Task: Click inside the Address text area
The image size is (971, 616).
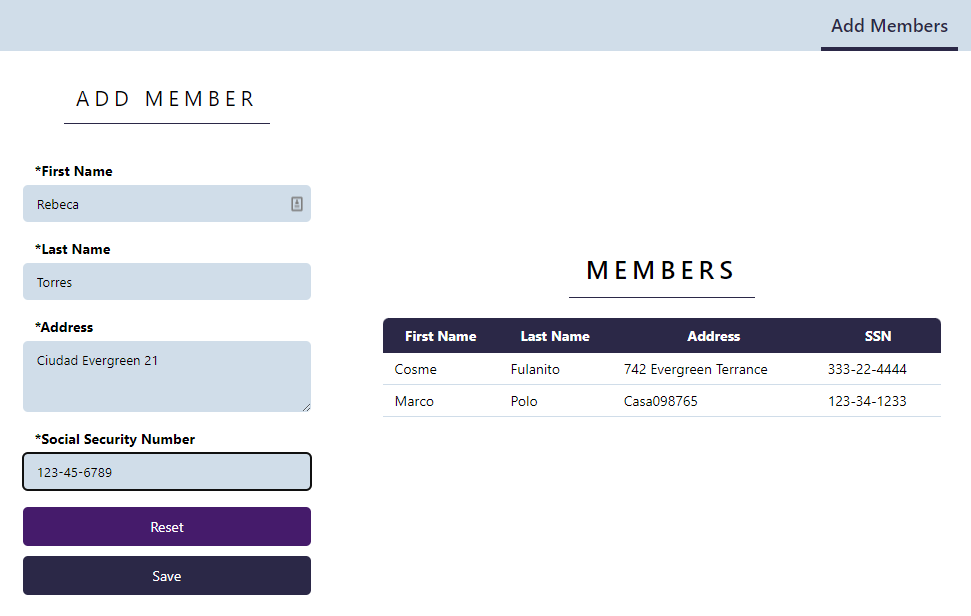Action: coord(166,376)
